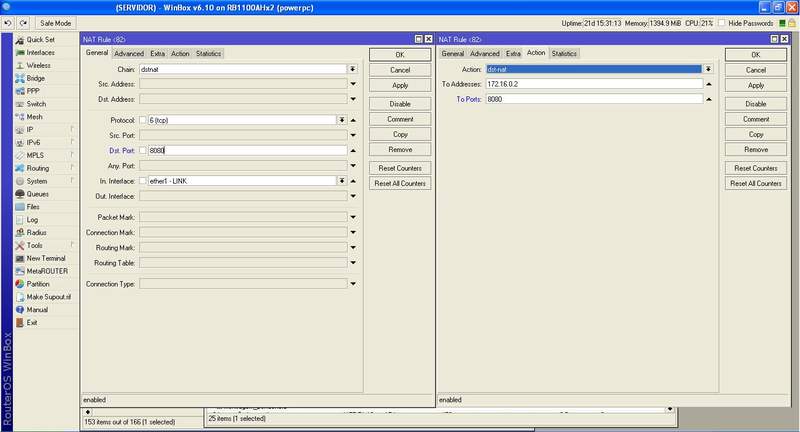Click the Dst. Port input field
The width and height of the screenshot is (800, 432).
(247, 150)
